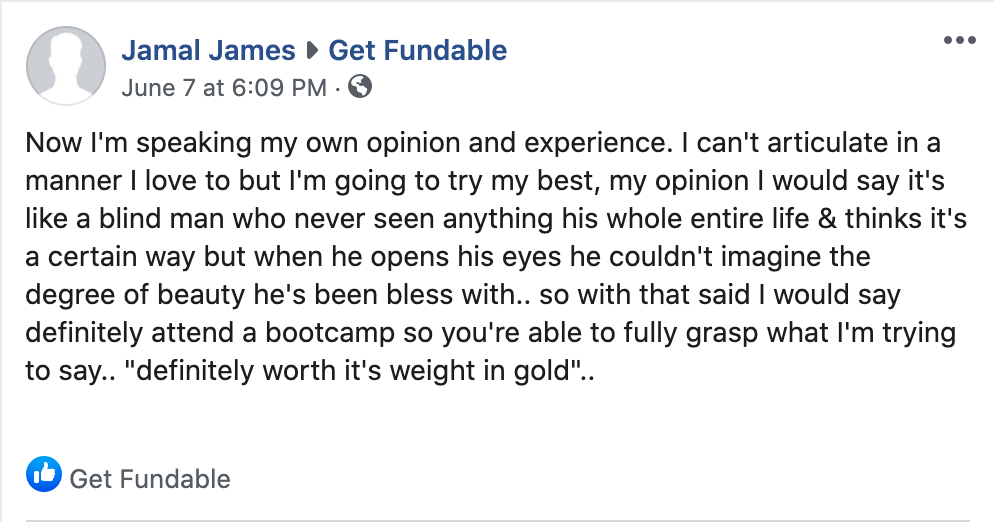
Task: View Get Fundable in the likes list
Action: point(150,479)
